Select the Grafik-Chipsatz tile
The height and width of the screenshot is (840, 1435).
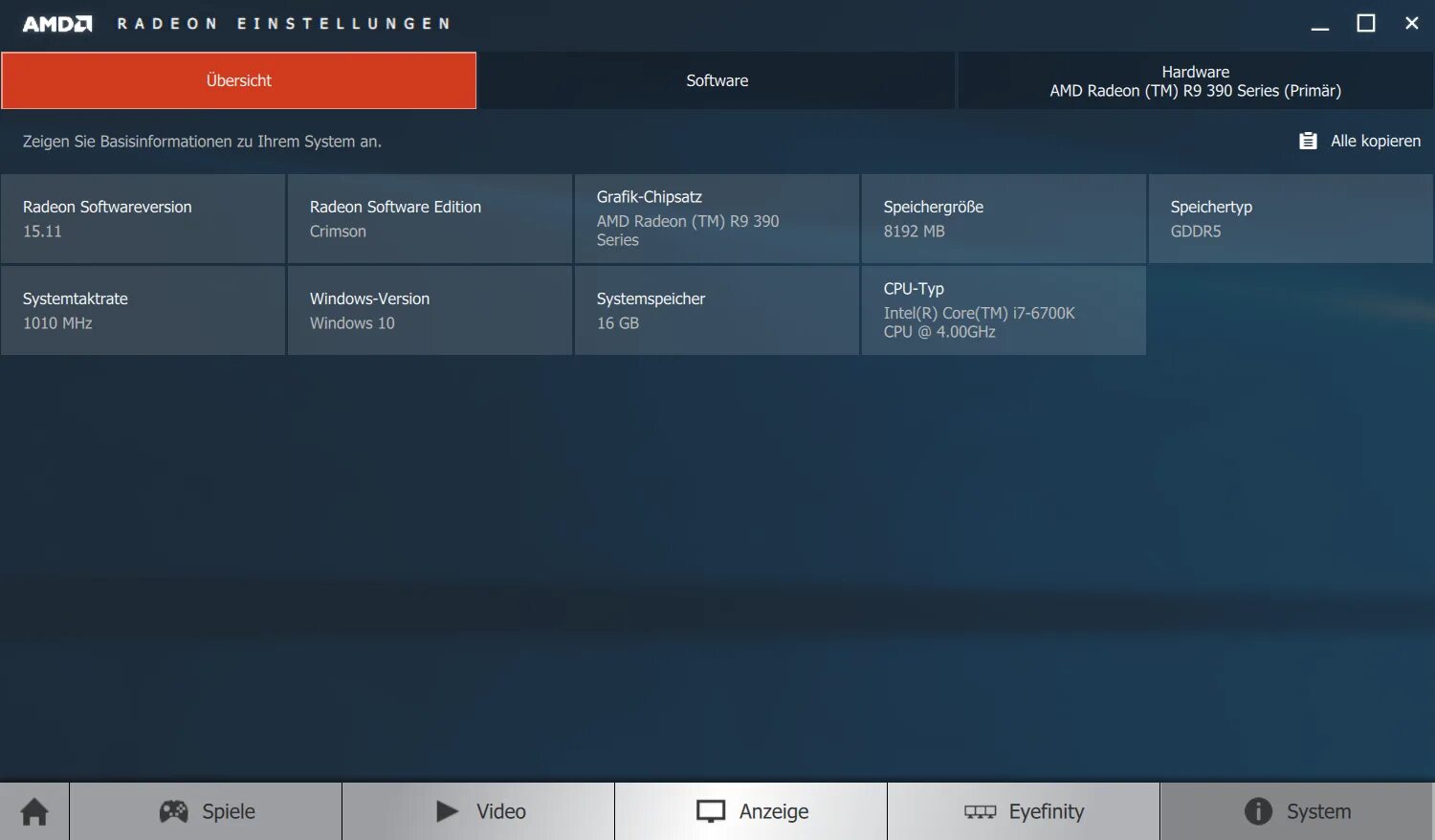717,218
